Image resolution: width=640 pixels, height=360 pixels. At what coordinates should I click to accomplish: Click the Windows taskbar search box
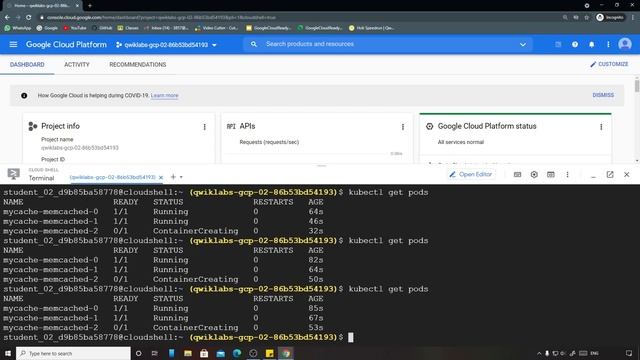(73, 353)
